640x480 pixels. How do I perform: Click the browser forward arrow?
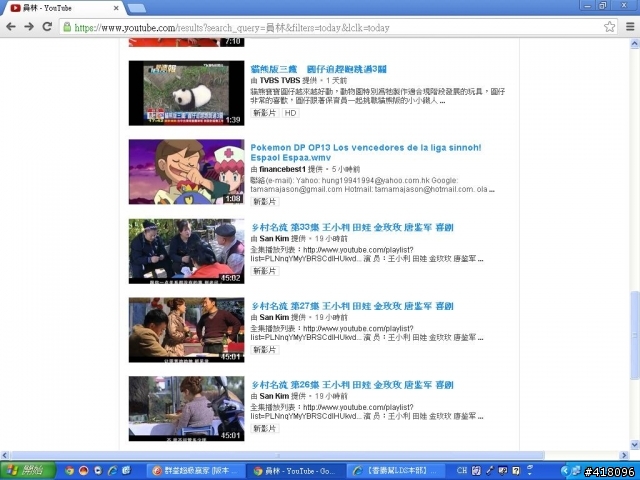point(29,27)
